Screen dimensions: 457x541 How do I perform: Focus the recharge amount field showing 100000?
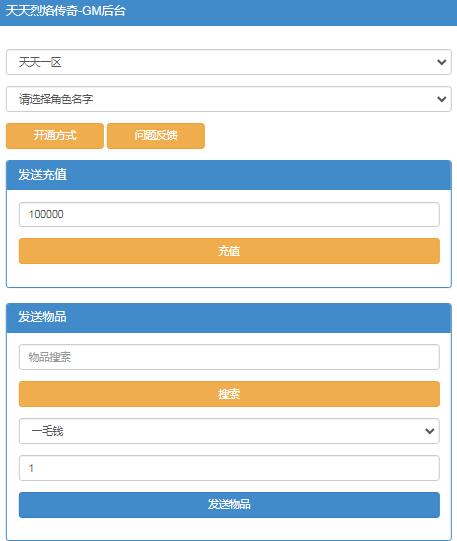pyautogui.click(x=229, y=214)
